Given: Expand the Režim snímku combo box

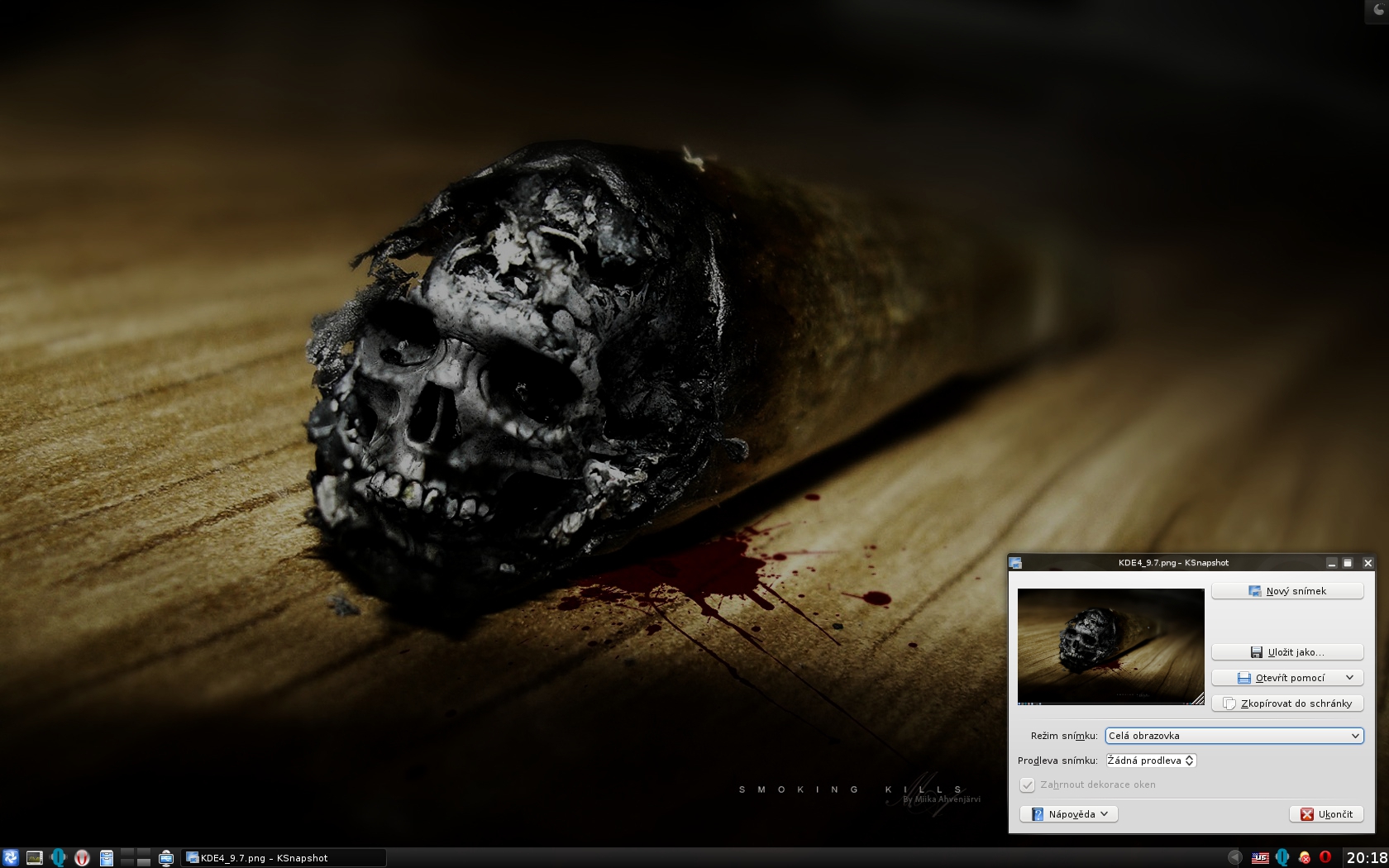Looking at the screenshot, I should pos(1234,736).
